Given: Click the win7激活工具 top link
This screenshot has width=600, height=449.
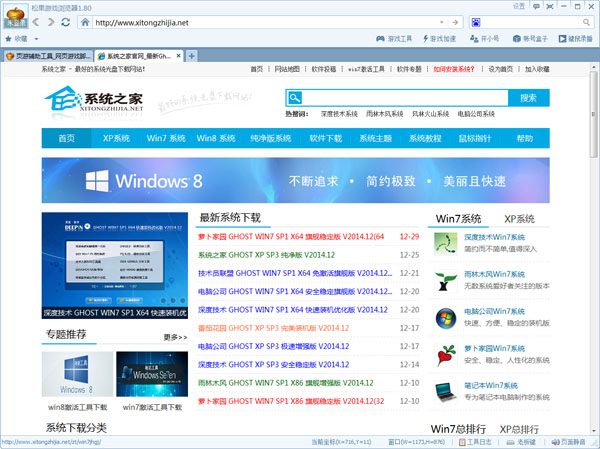Looking at the screenshot, I should pyautogui.click(x=366, y=69).
